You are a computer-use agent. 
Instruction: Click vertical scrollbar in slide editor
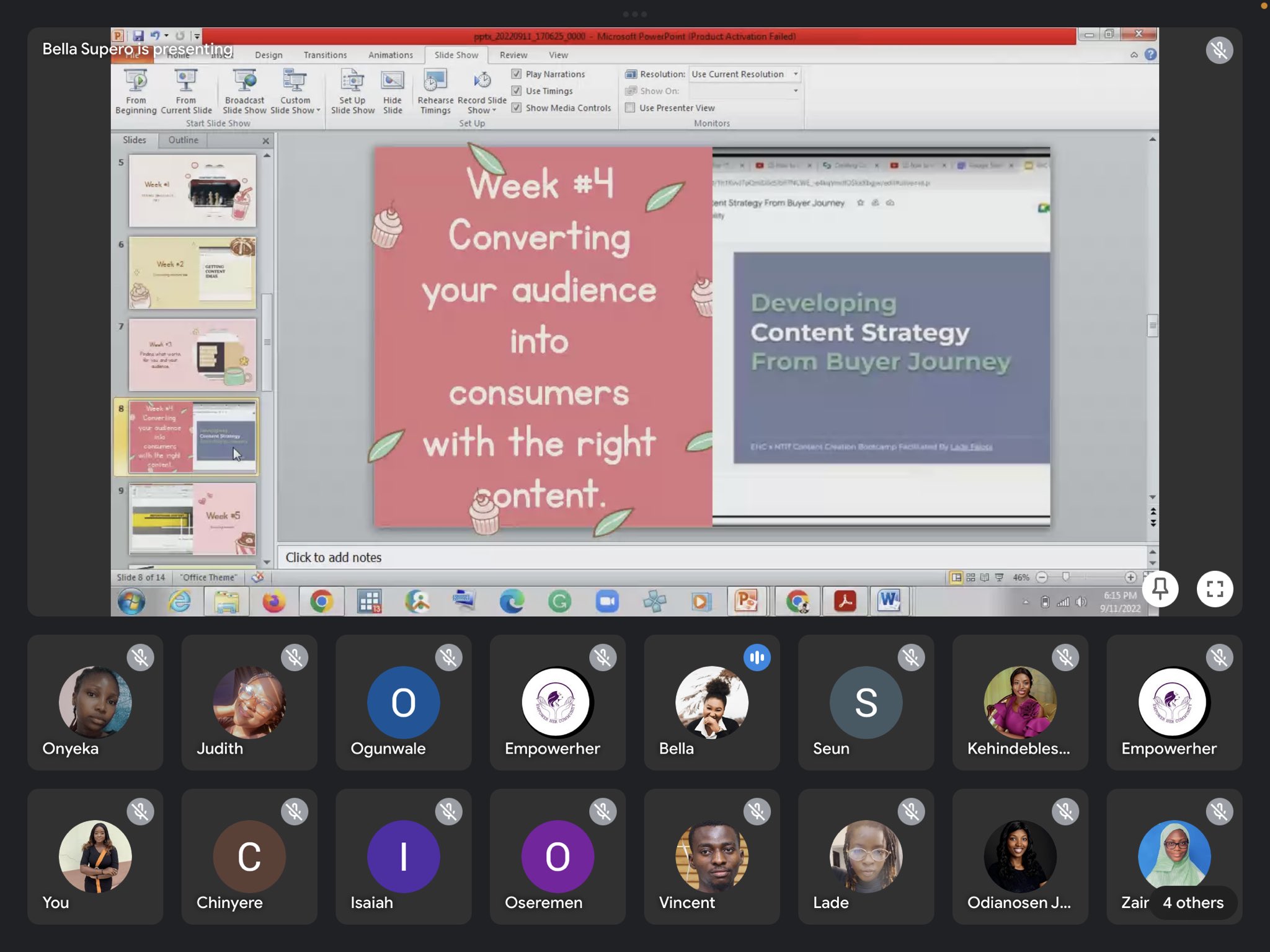[x=1152, y=325]
